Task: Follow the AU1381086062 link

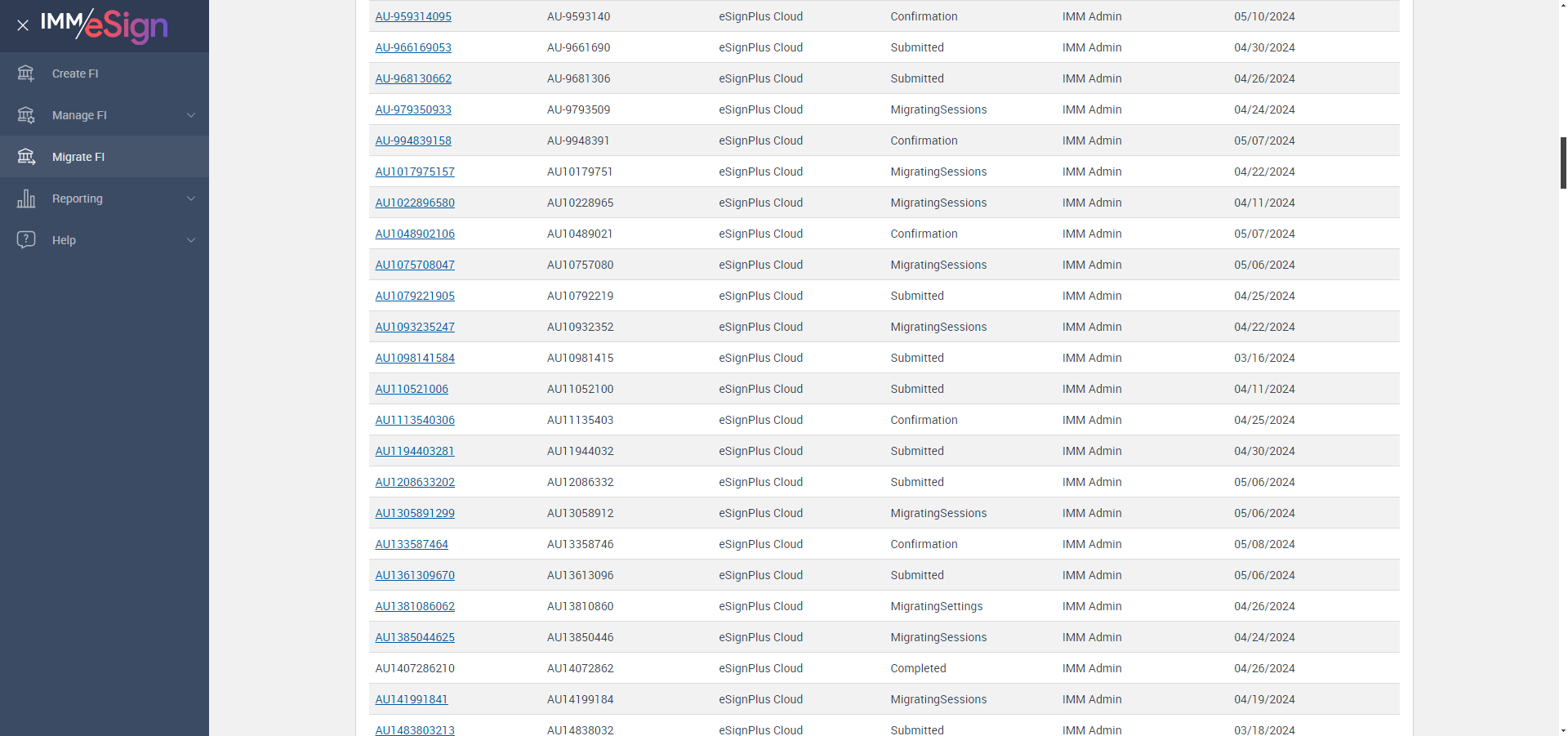Action: [x=415, y=606]
